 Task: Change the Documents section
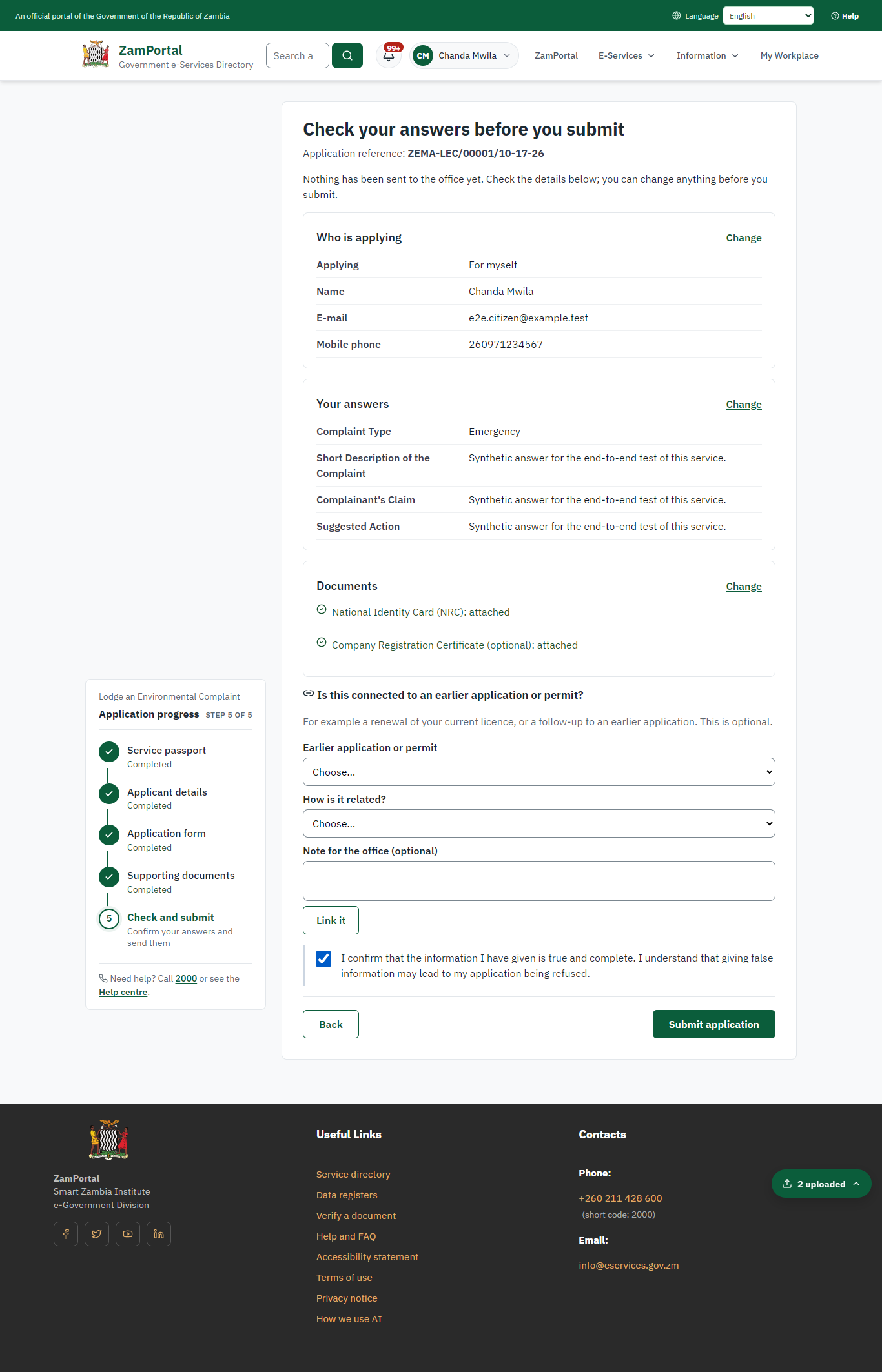coord(744,587)
